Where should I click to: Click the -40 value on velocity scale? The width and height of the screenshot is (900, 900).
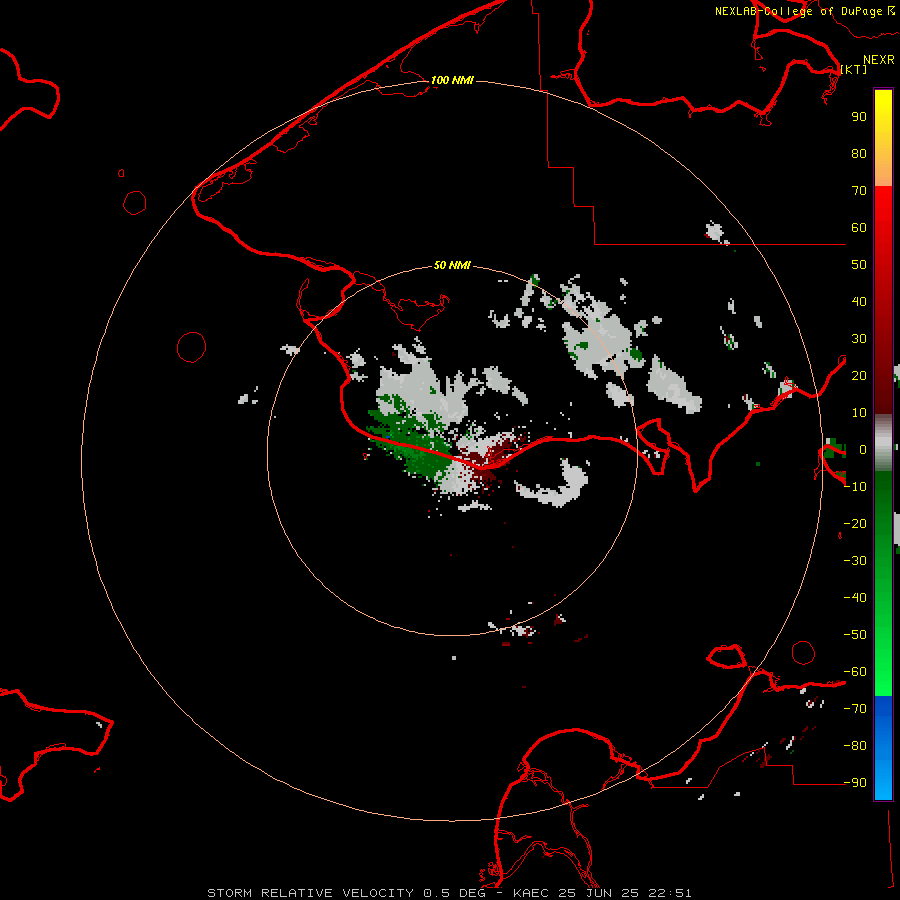pos(855,598)
